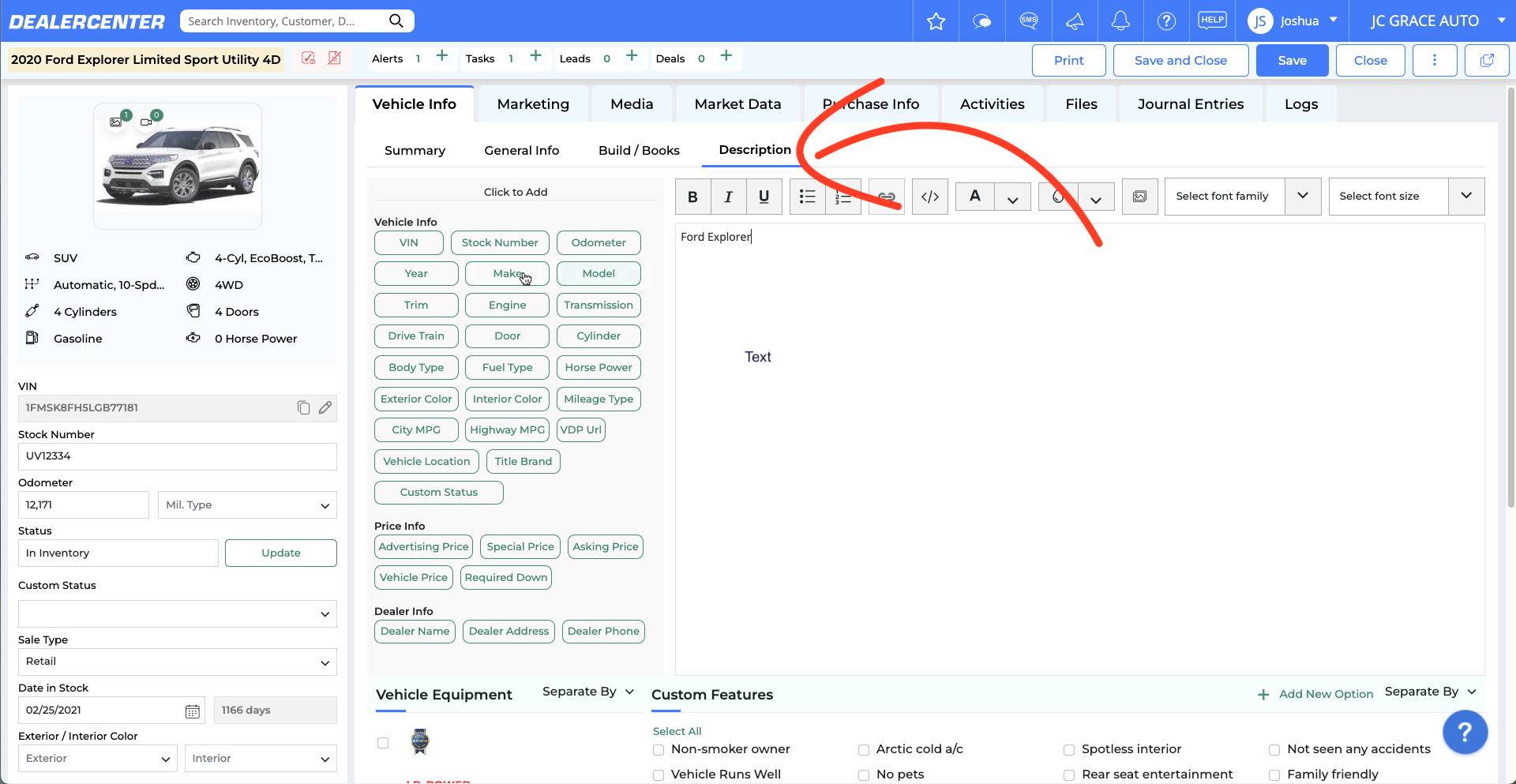Add a new lead with plus icon
Image resolution: width=1516 pixels, height=784 pixels.
(x=632, y=56)
